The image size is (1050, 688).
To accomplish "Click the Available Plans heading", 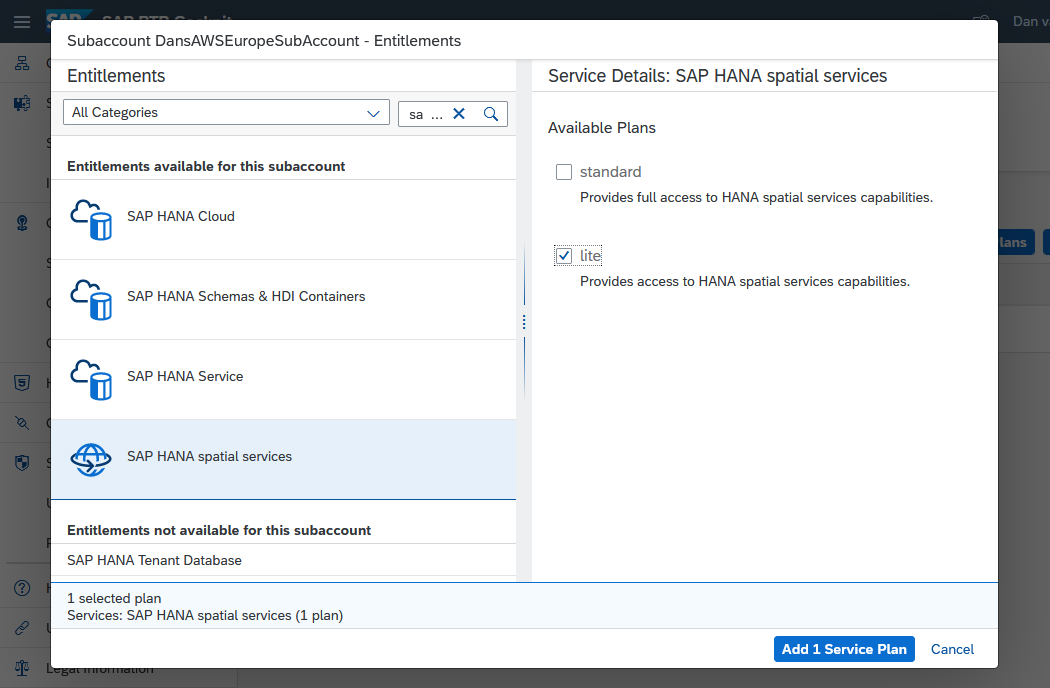I will coord(601,128).
